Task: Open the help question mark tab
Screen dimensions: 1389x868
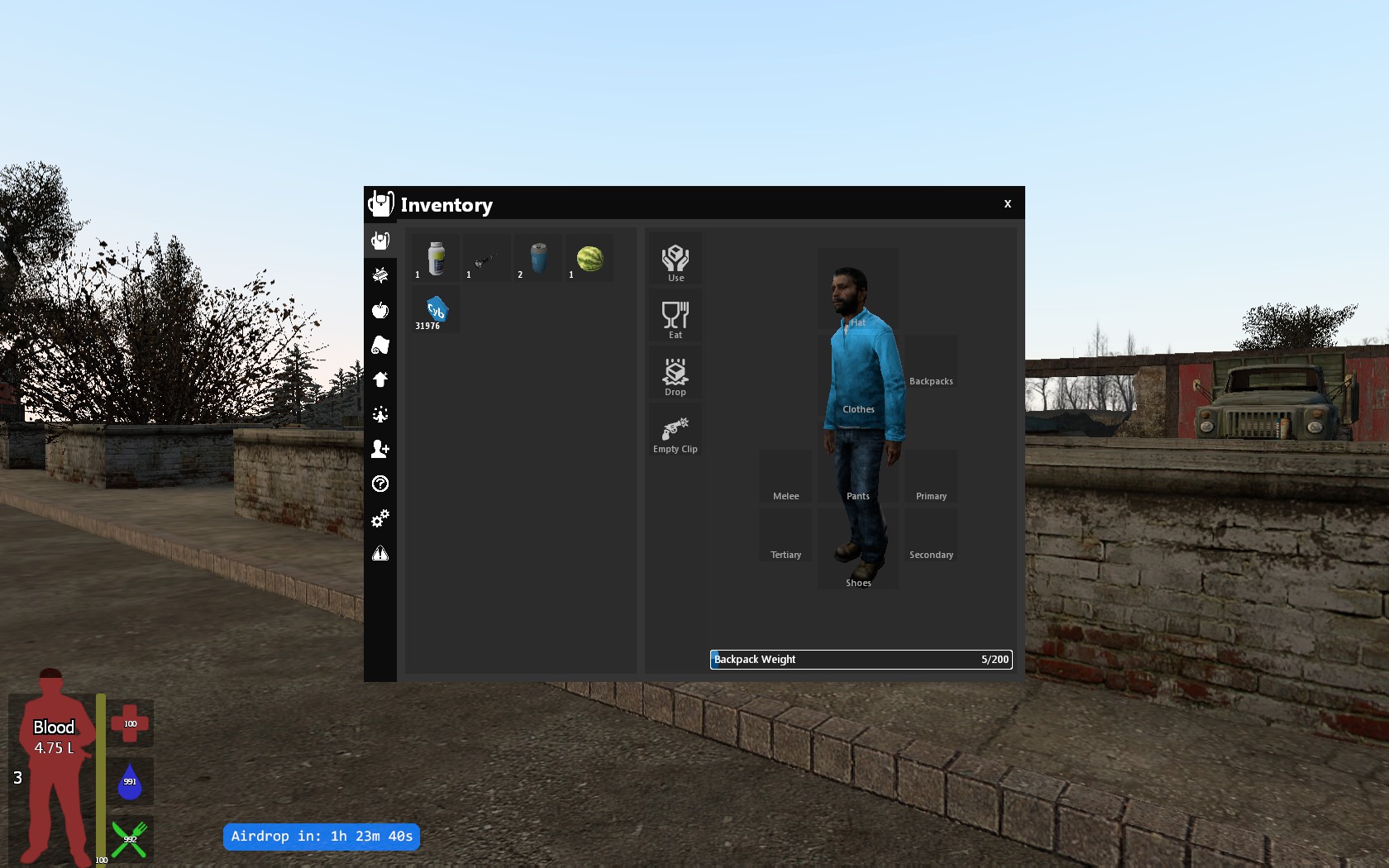Action: point(380,484)
